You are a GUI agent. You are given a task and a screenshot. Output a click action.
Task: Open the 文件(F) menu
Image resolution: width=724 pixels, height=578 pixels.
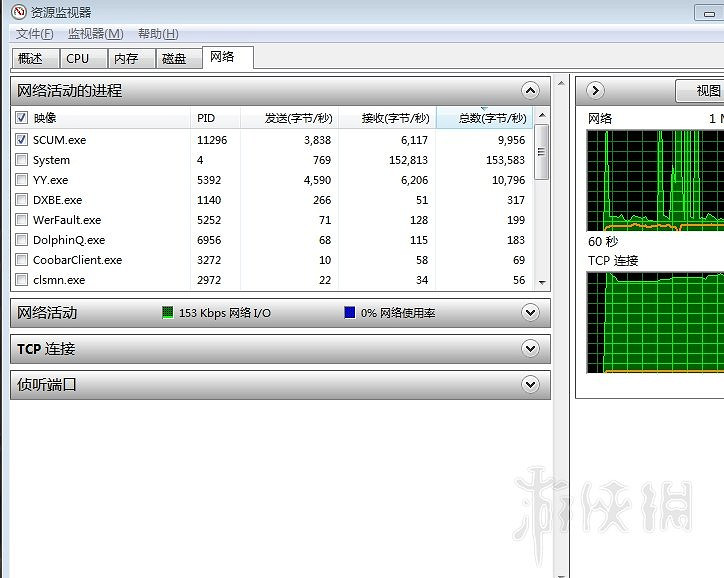34,34
